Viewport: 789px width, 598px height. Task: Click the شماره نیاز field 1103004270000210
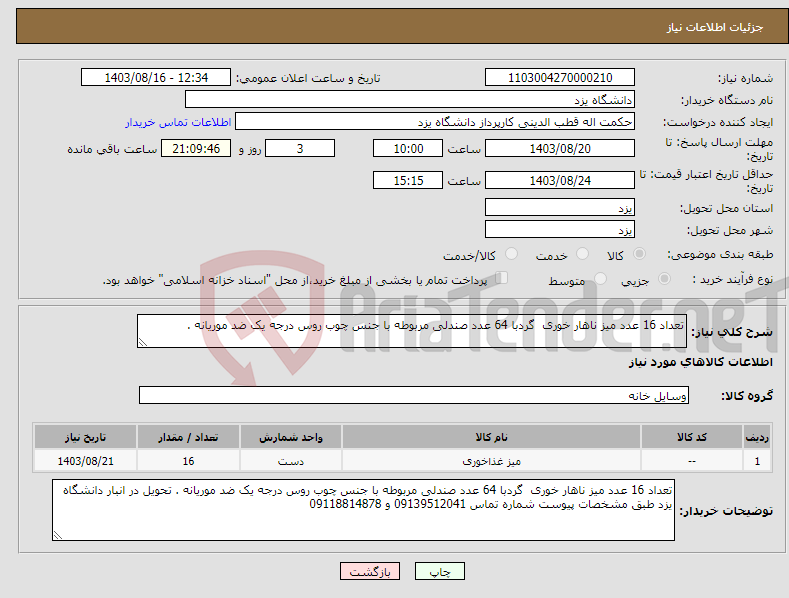(560, 78)
